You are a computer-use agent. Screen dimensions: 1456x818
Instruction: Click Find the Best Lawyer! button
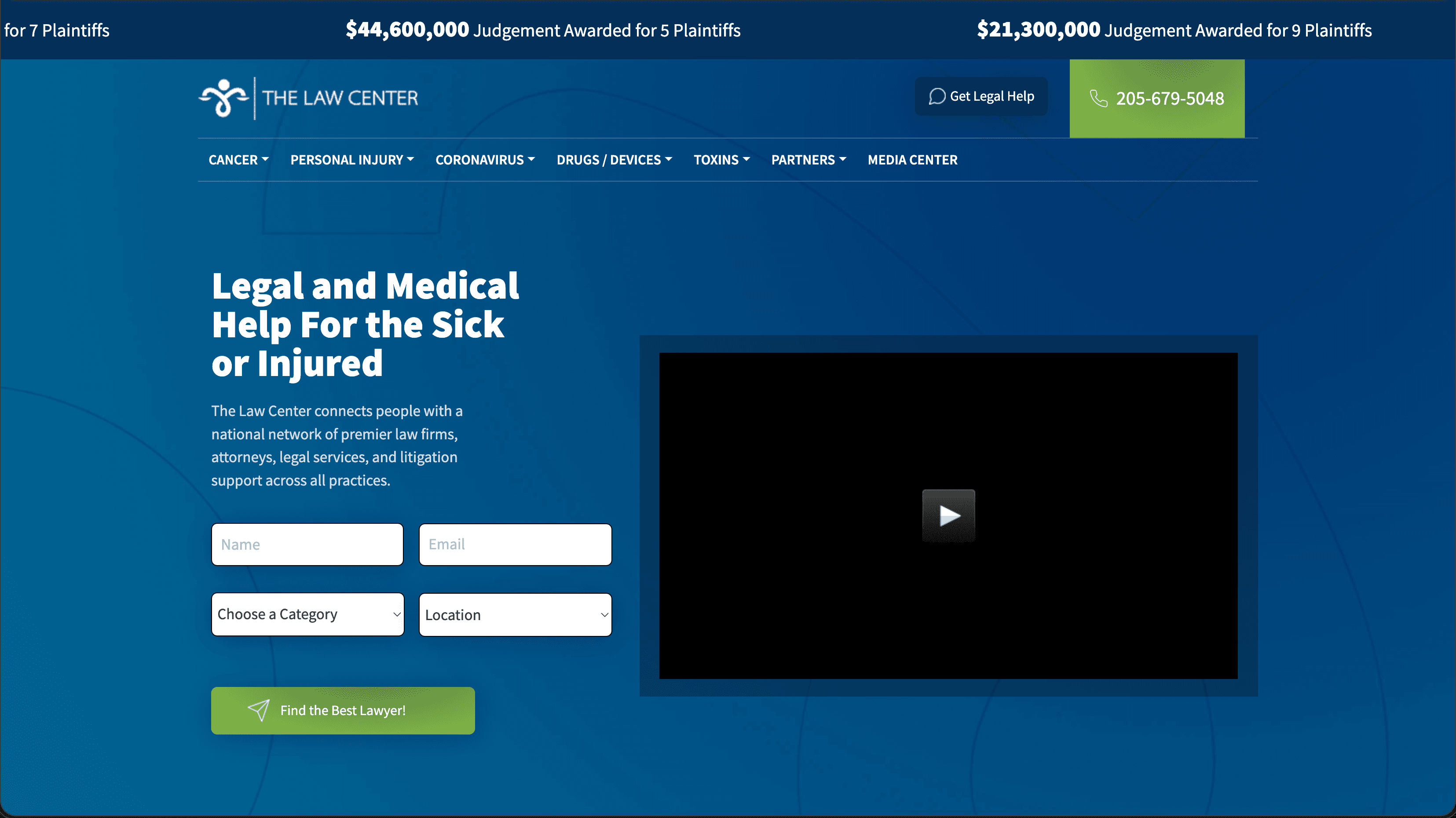click(343, 711)
